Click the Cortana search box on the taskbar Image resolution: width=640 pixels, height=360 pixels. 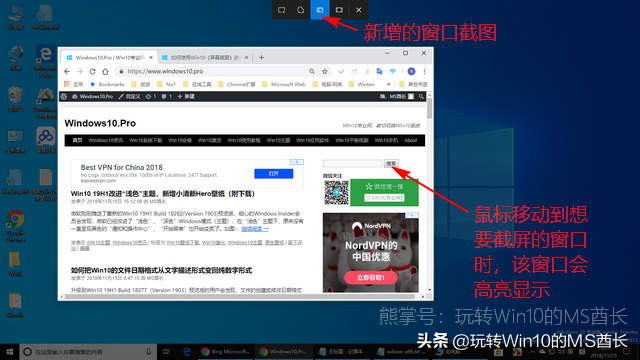pyautogui.click(x=88, y=352)
